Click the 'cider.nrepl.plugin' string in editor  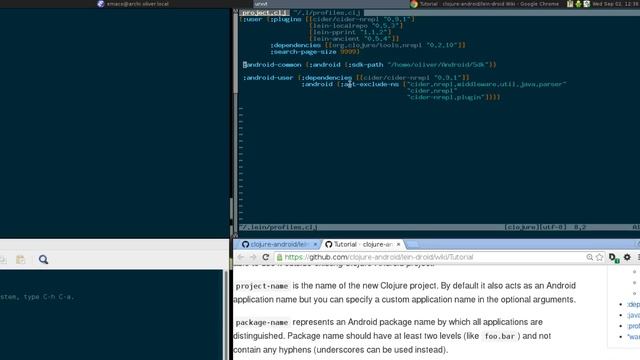pos(446,97)
